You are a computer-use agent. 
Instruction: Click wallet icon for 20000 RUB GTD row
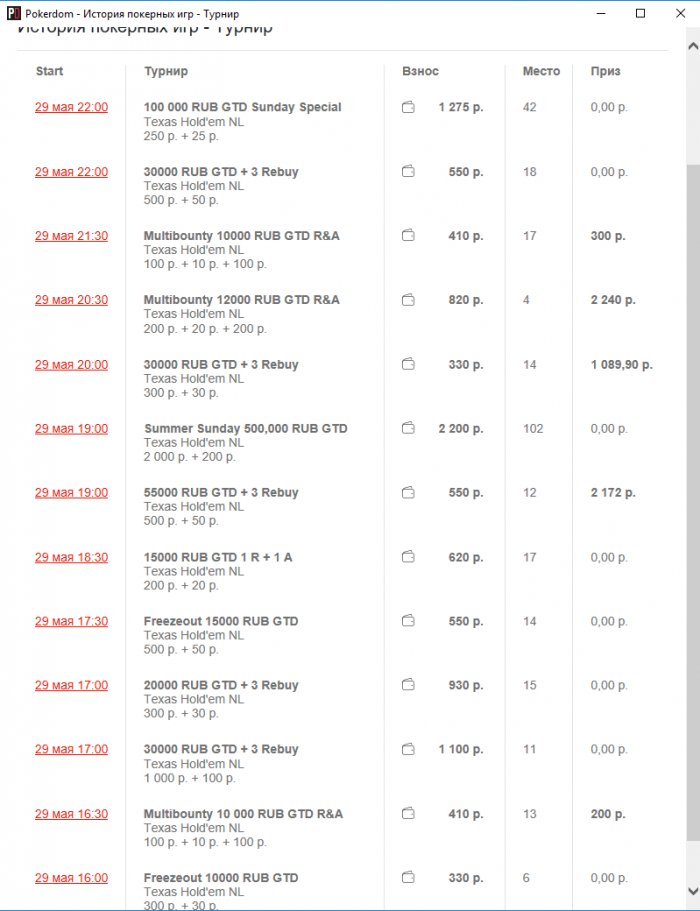point(408,685)
